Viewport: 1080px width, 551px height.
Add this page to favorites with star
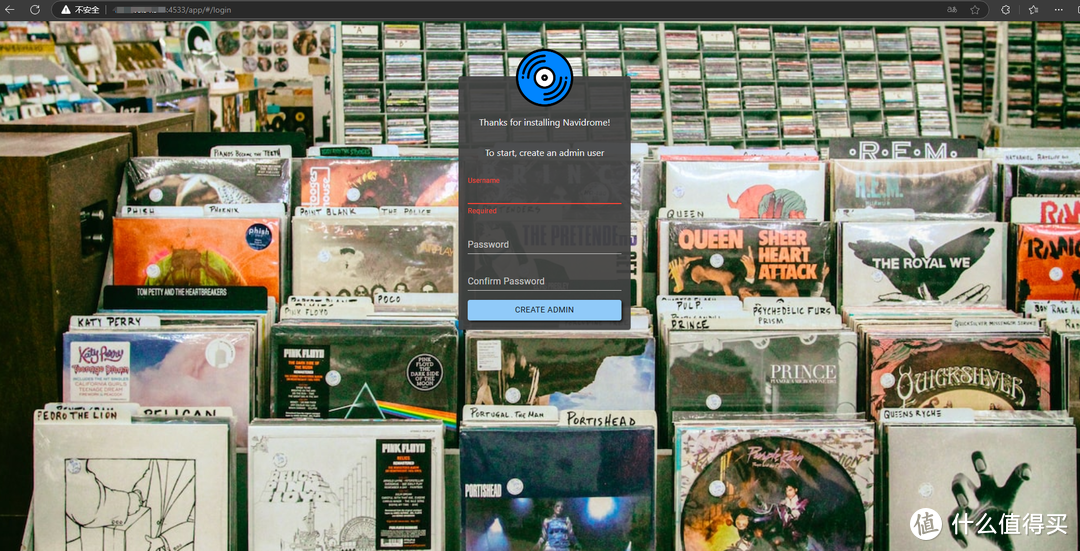(975, 10)
